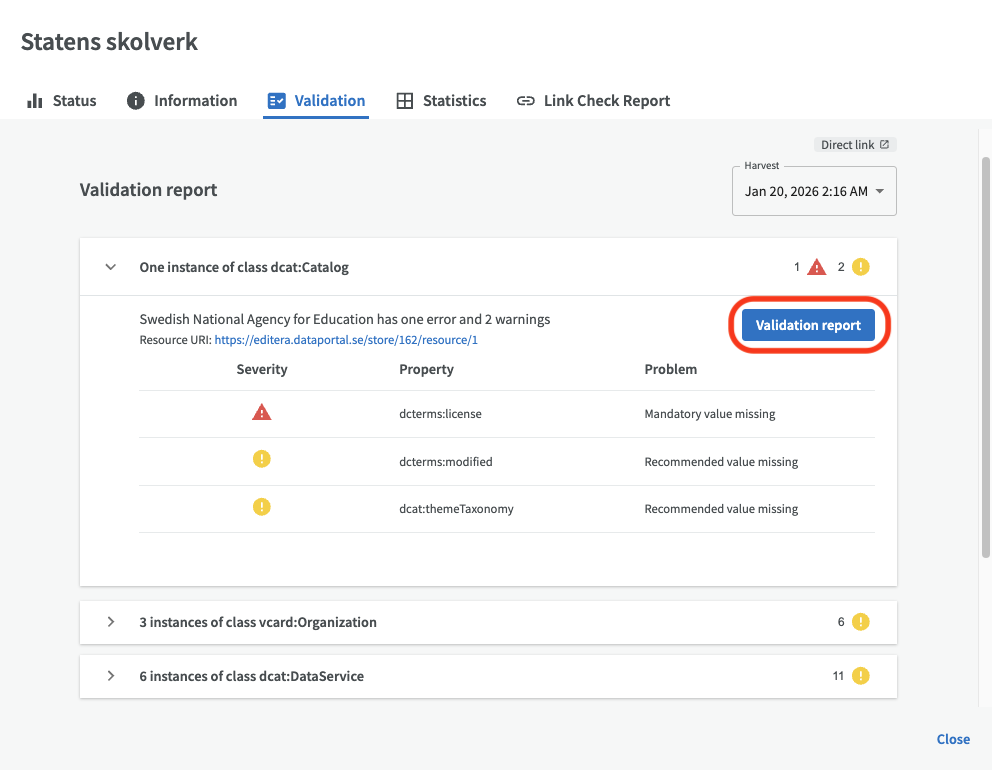Click the Link Check Report chain icon

pyautogui.click(x=525, y=101)
